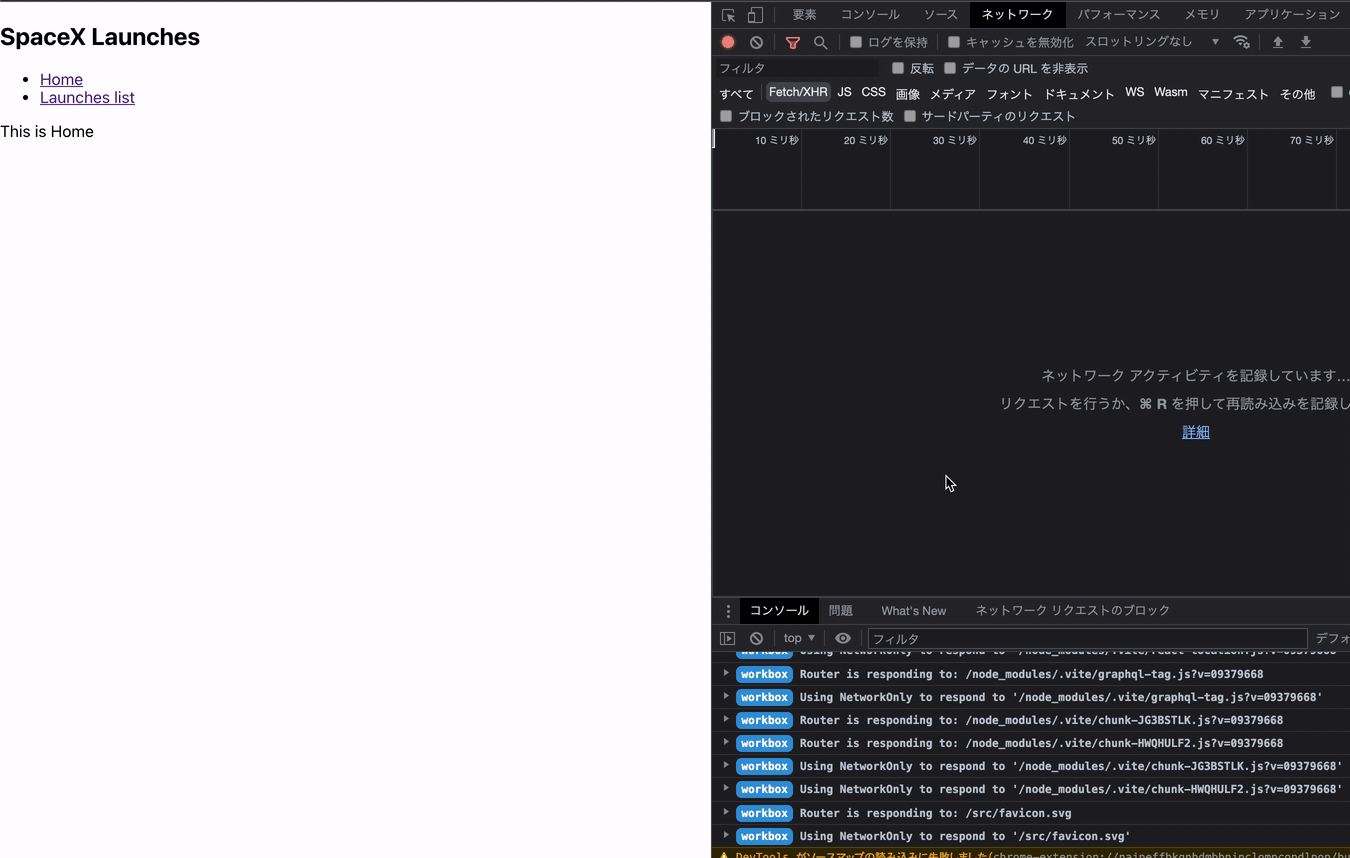This screenshot has height=858, width=1350.
Task: Stop recording with the red record button
Action: click(x=728, y=42)
